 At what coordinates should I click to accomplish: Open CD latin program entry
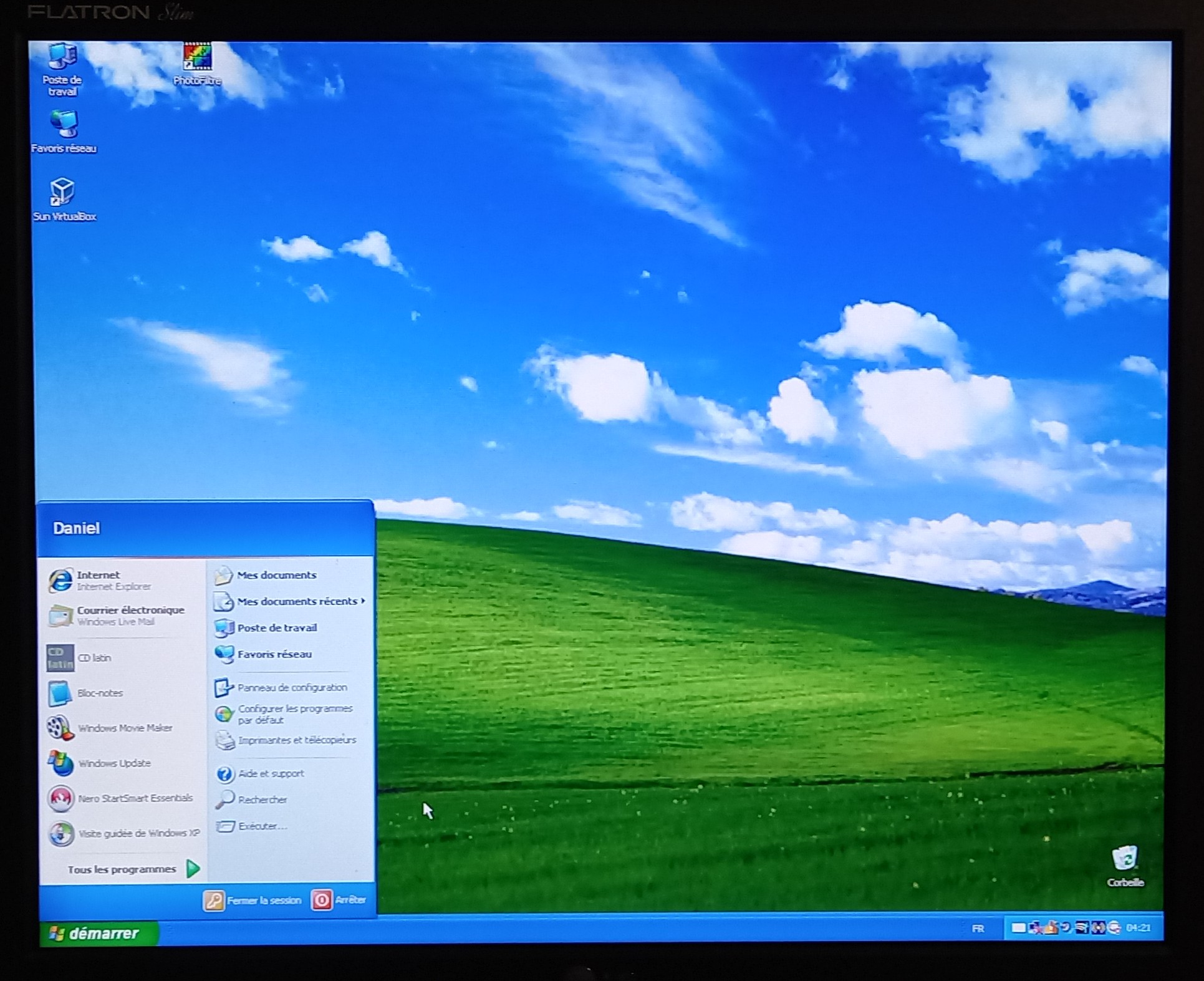coord(94,658)
